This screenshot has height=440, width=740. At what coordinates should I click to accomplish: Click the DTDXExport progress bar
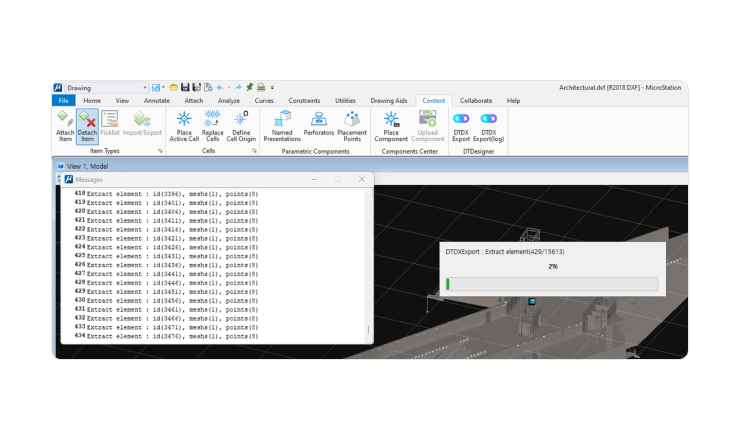pos(551,284)
